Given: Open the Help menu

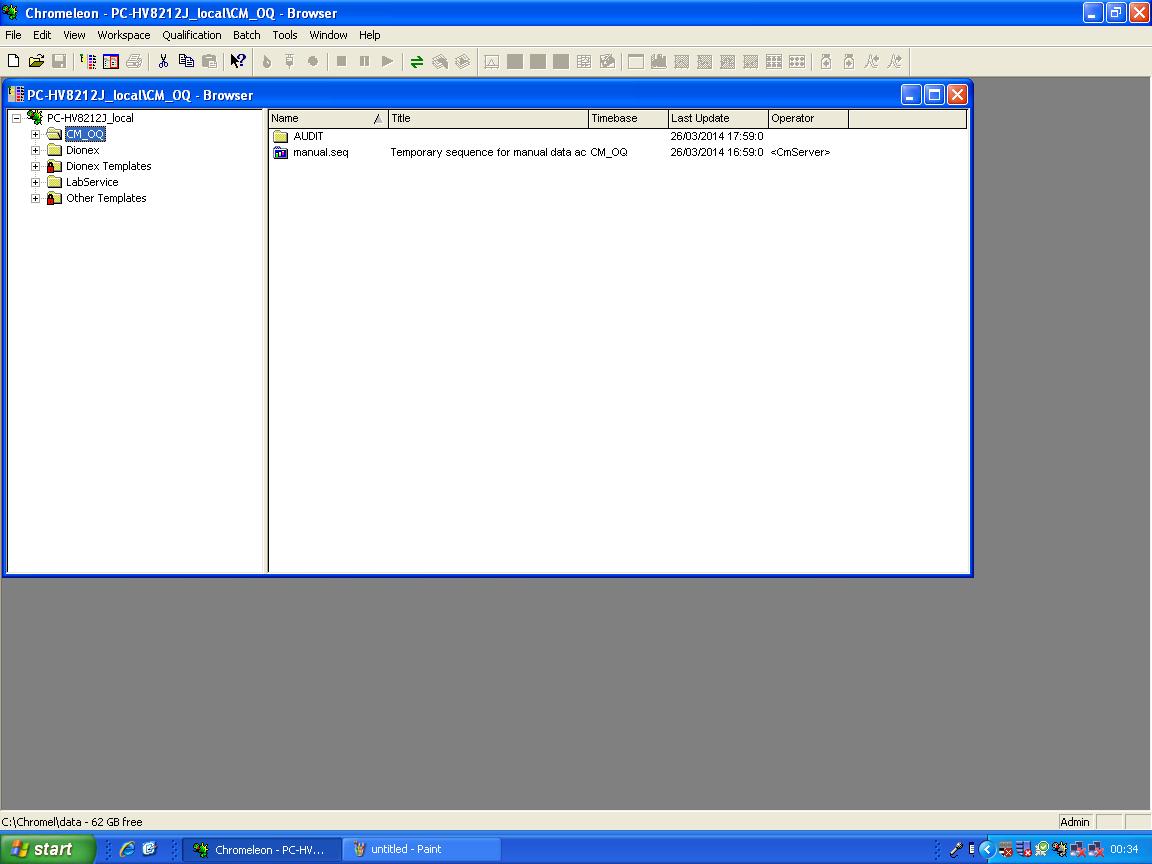Looking at the screenshot, I should pos(370,35).
